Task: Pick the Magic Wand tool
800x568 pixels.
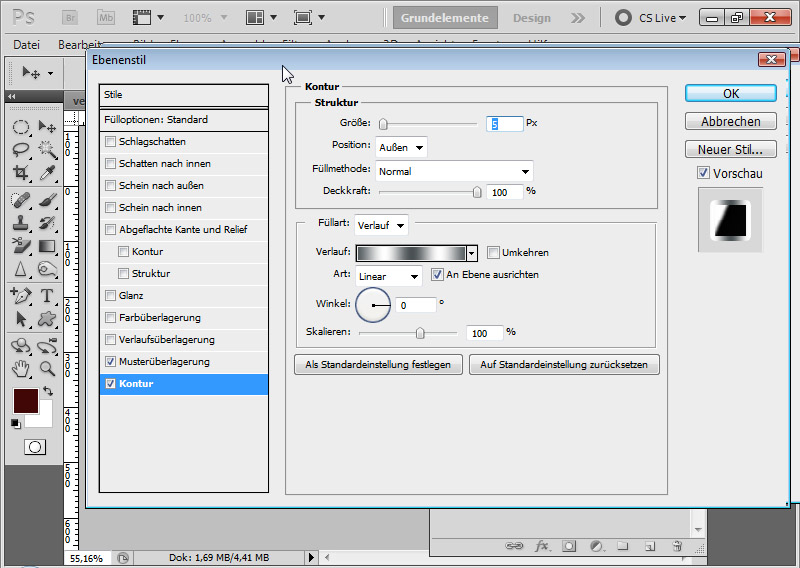Action: [46, 150]
